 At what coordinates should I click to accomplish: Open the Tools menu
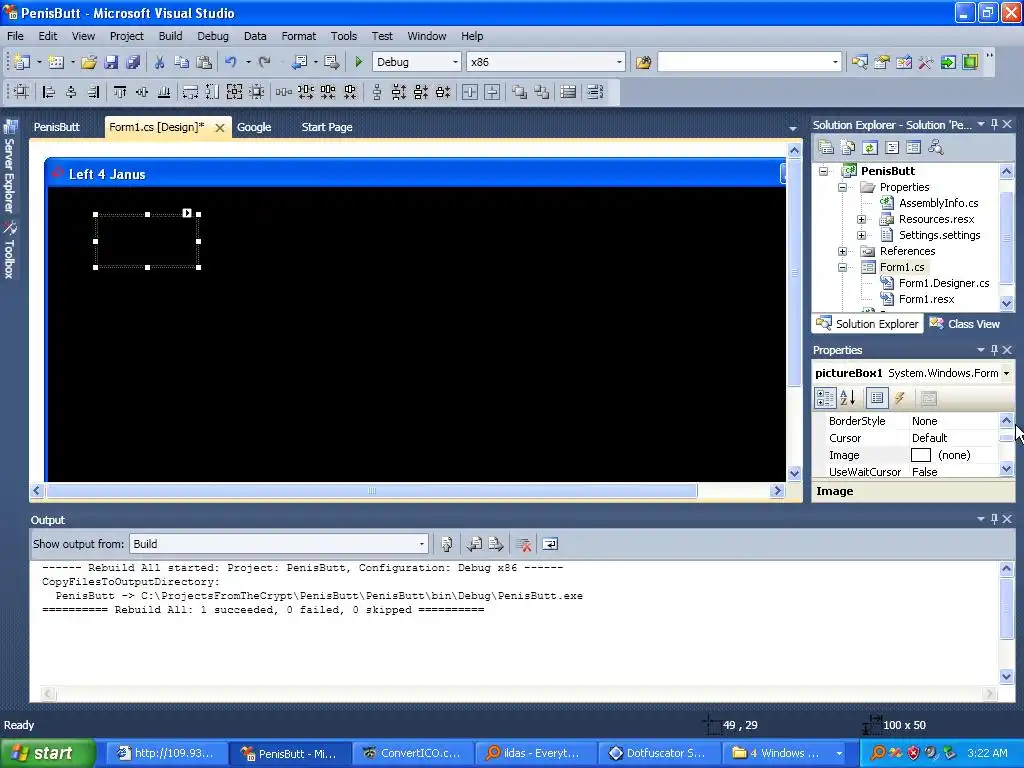(344, 36)
